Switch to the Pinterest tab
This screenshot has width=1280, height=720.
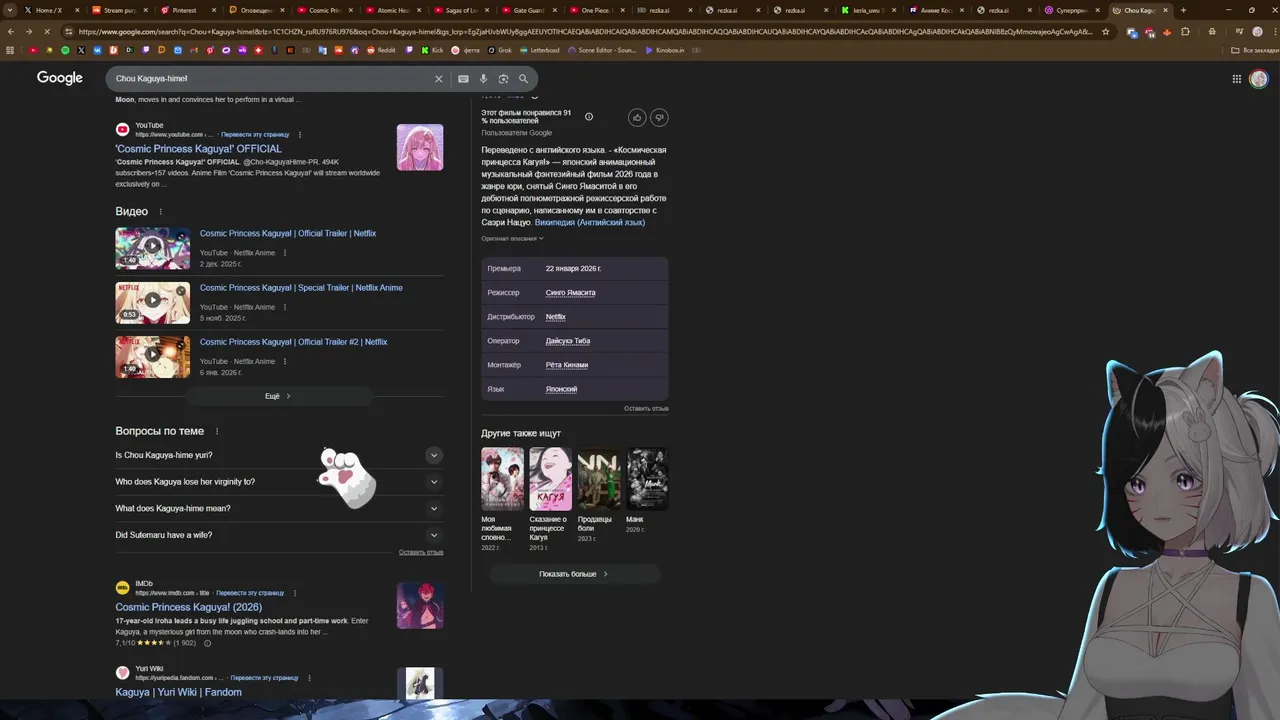tap(185, 10)
